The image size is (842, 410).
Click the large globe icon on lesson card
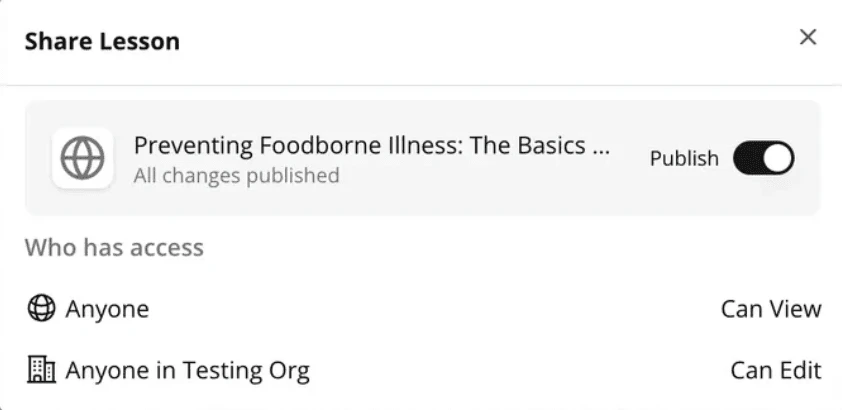[82, 158]
